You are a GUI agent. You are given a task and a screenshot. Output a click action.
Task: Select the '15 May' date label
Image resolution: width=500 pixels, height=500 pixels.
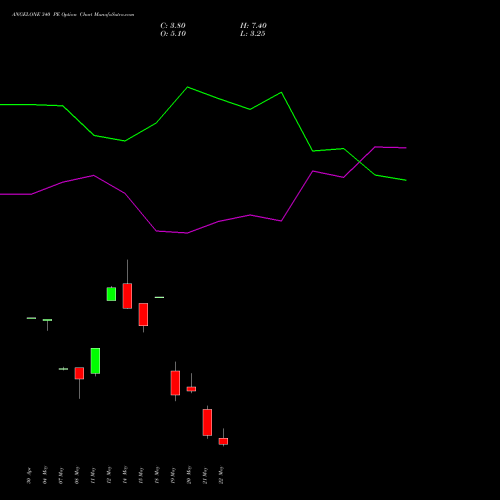(141, 475)
